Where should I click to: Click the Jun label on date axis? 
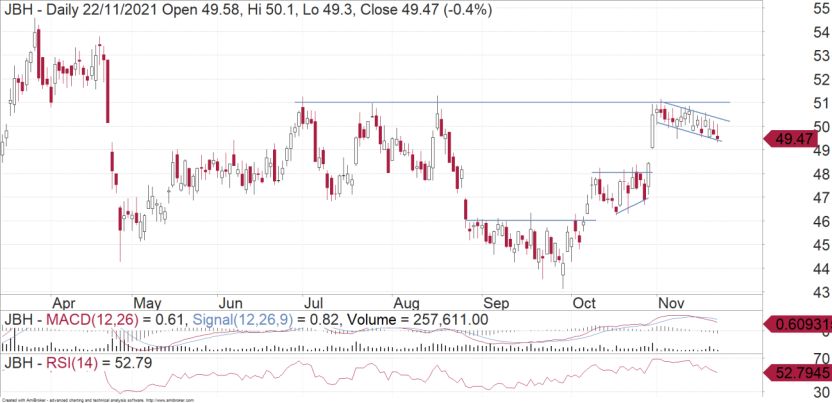tap(231, 304)
